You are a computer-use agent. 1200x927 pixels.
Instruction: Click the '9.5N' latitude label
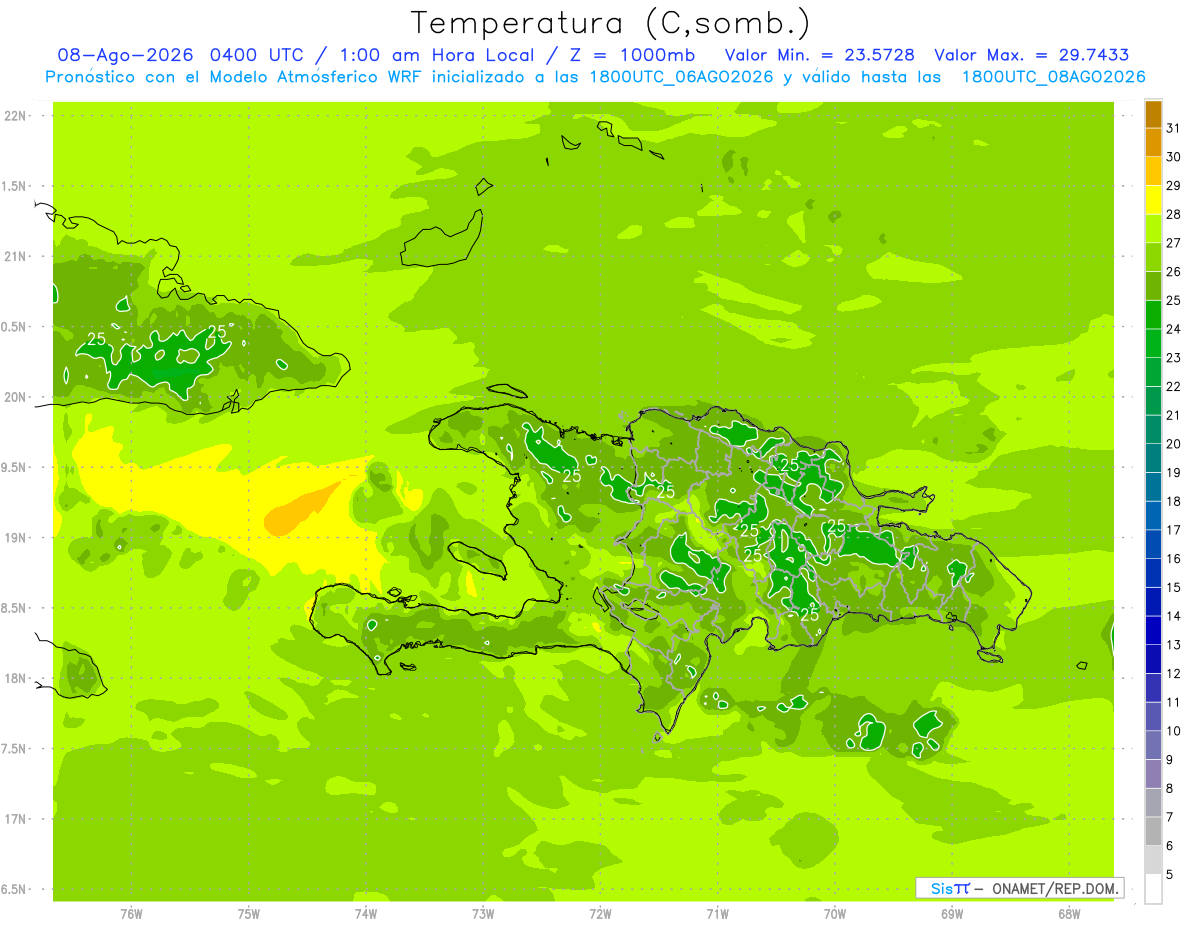click(x=15, y=467)
